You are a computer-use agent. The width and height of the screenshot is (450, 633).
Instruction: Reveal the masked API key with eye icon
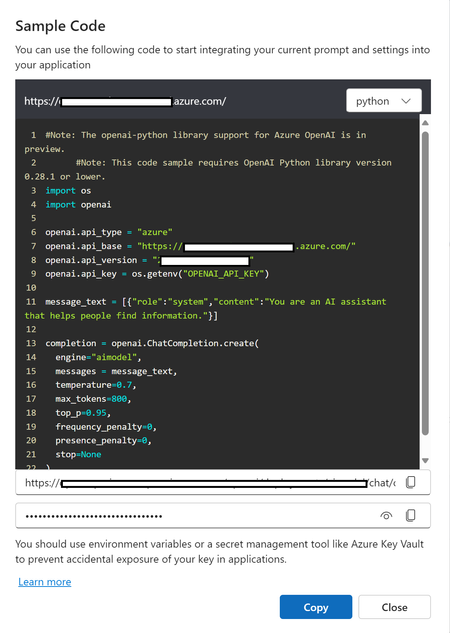coord(386,516)
